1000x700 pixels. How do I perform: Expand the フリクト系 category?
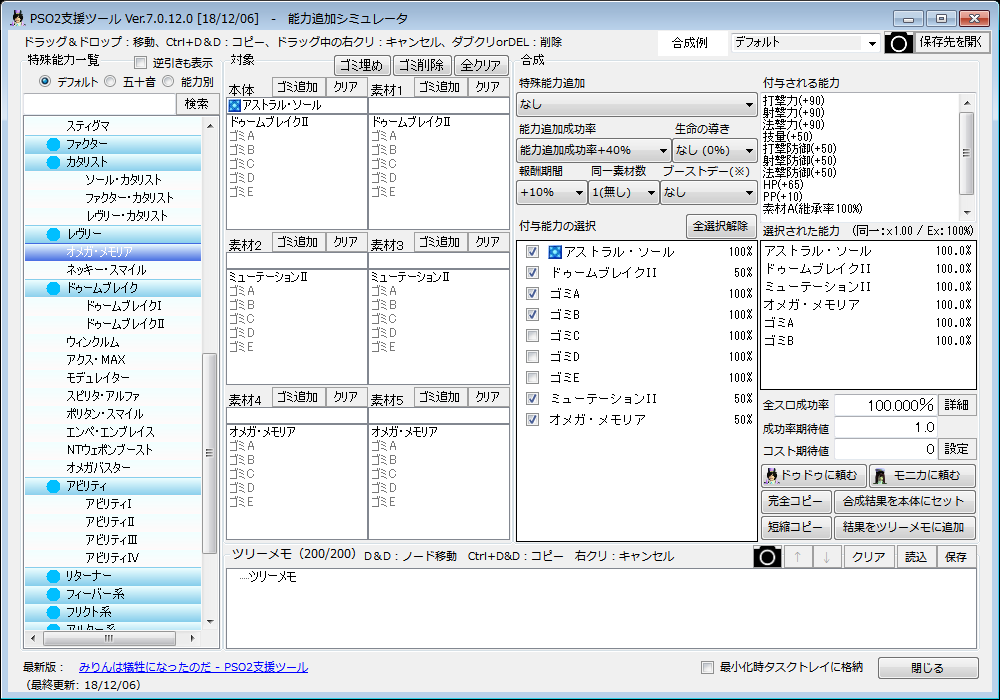54,612
